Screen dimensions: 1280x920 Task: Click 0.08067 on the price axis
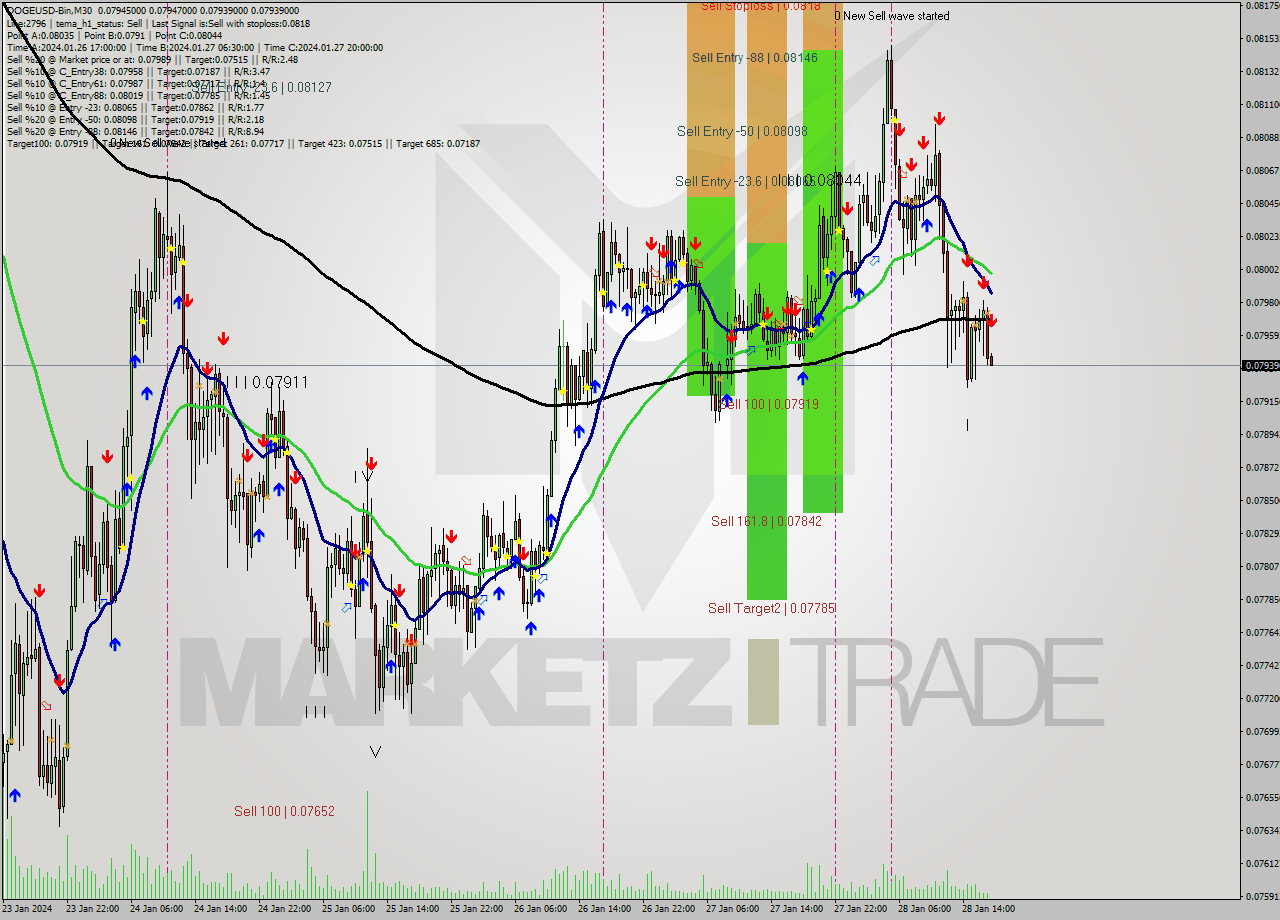pyautogui.click(x=1262, y=170)
